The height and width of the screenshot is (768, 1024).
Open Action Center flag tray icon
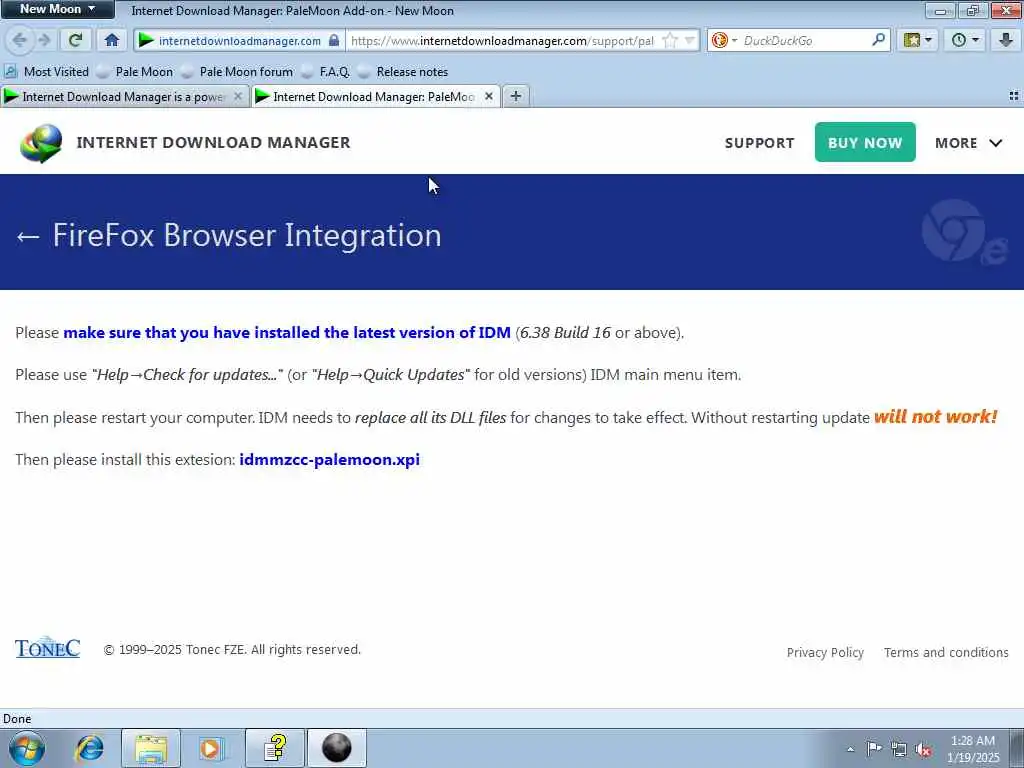[874, 748]
